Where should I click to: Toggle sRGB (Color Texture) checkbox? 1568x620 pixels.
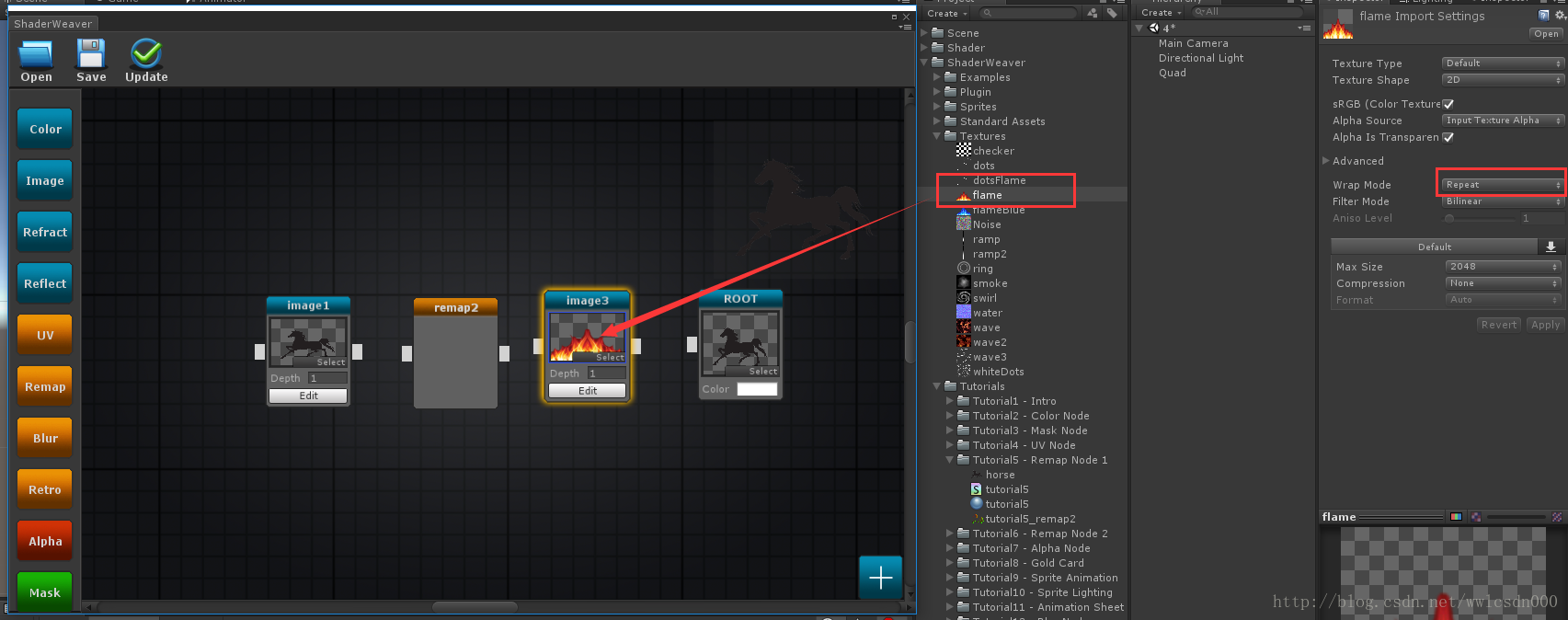1448,104
